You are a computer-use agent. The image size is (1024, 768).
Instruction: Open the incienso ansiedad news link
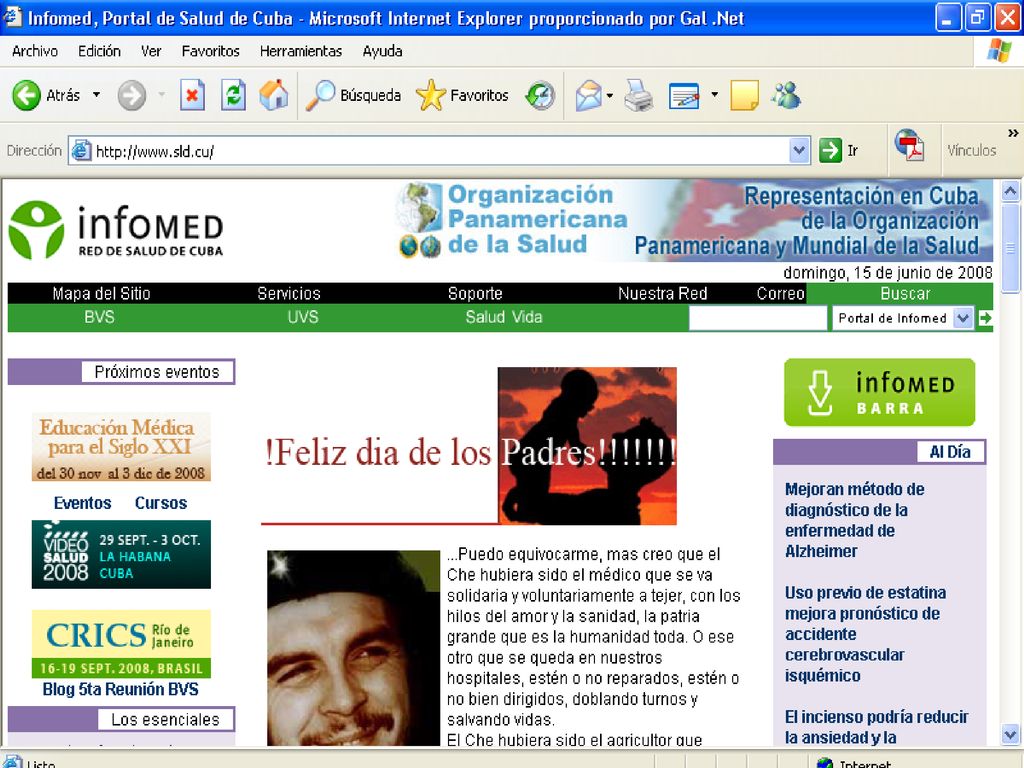[x=876, y=727]
